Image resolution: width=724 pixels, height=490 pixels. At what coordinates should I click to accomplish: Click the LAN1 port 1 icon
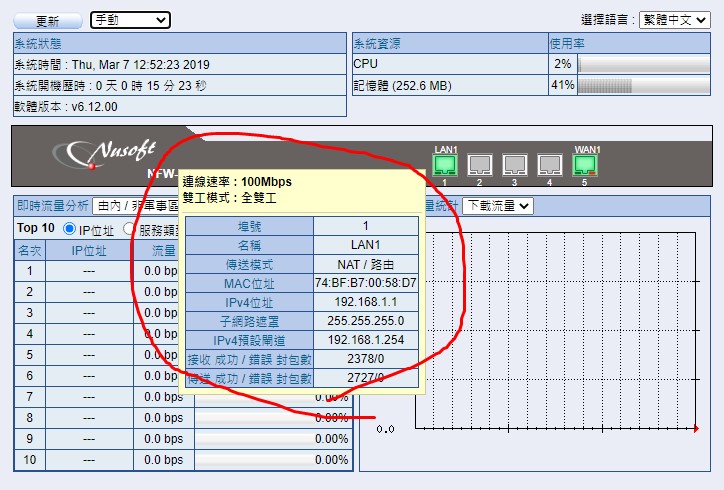[445, 165]
